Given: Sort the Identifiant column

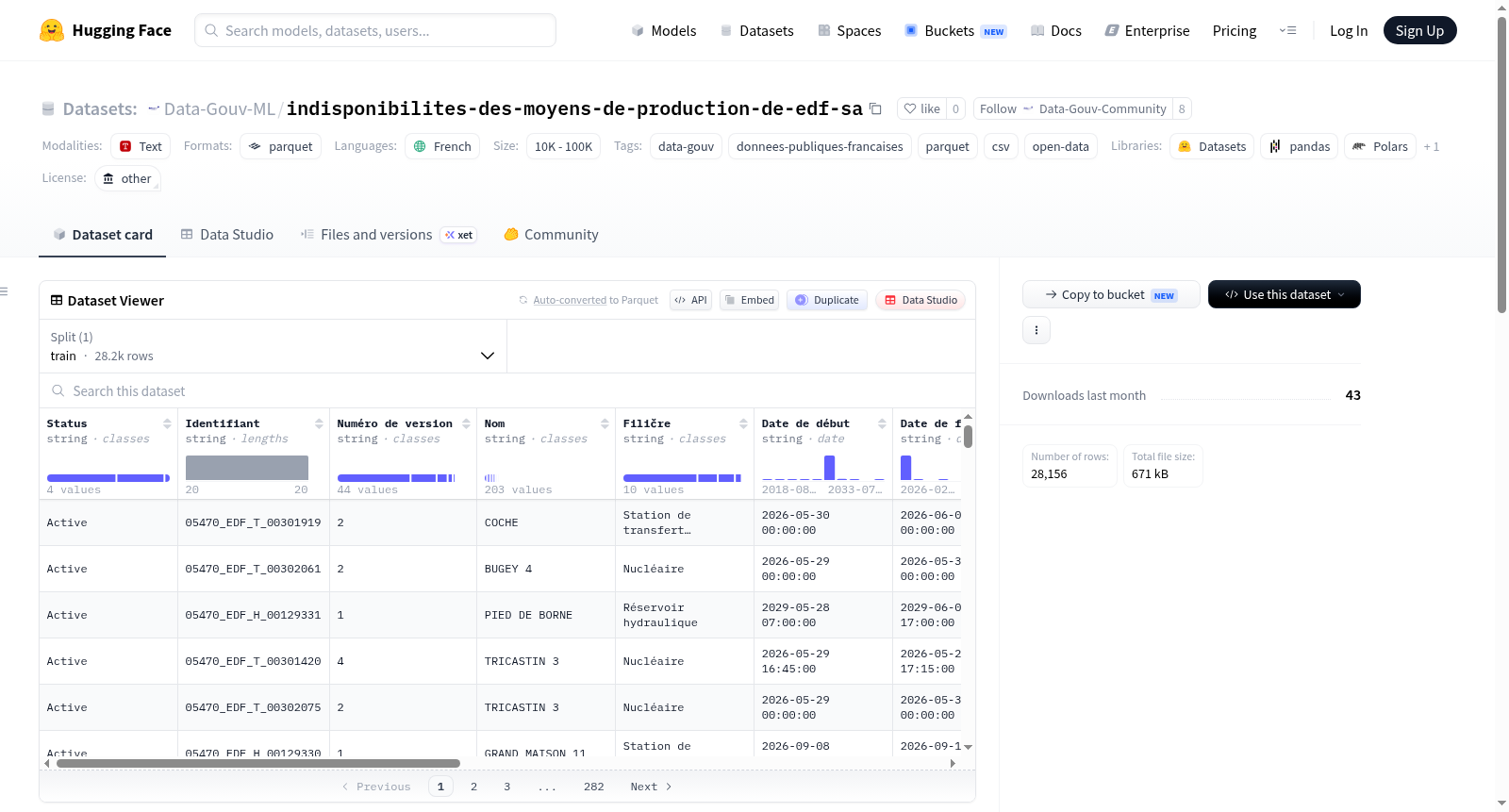Looking at the screenshot, I should pos(319,423).
